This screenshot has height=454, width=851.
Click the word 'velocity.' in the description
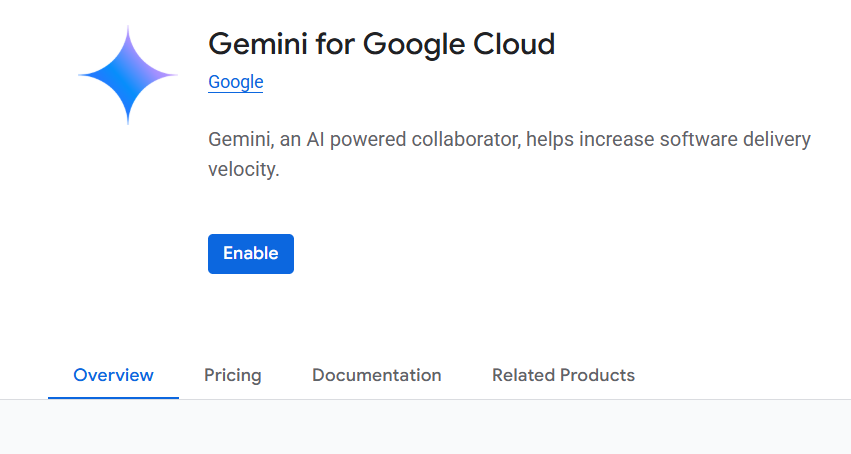(243, 170)
